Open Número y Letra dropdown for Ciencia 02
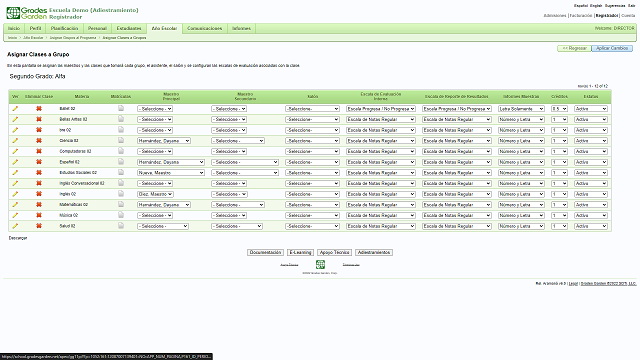 point(521,141)
